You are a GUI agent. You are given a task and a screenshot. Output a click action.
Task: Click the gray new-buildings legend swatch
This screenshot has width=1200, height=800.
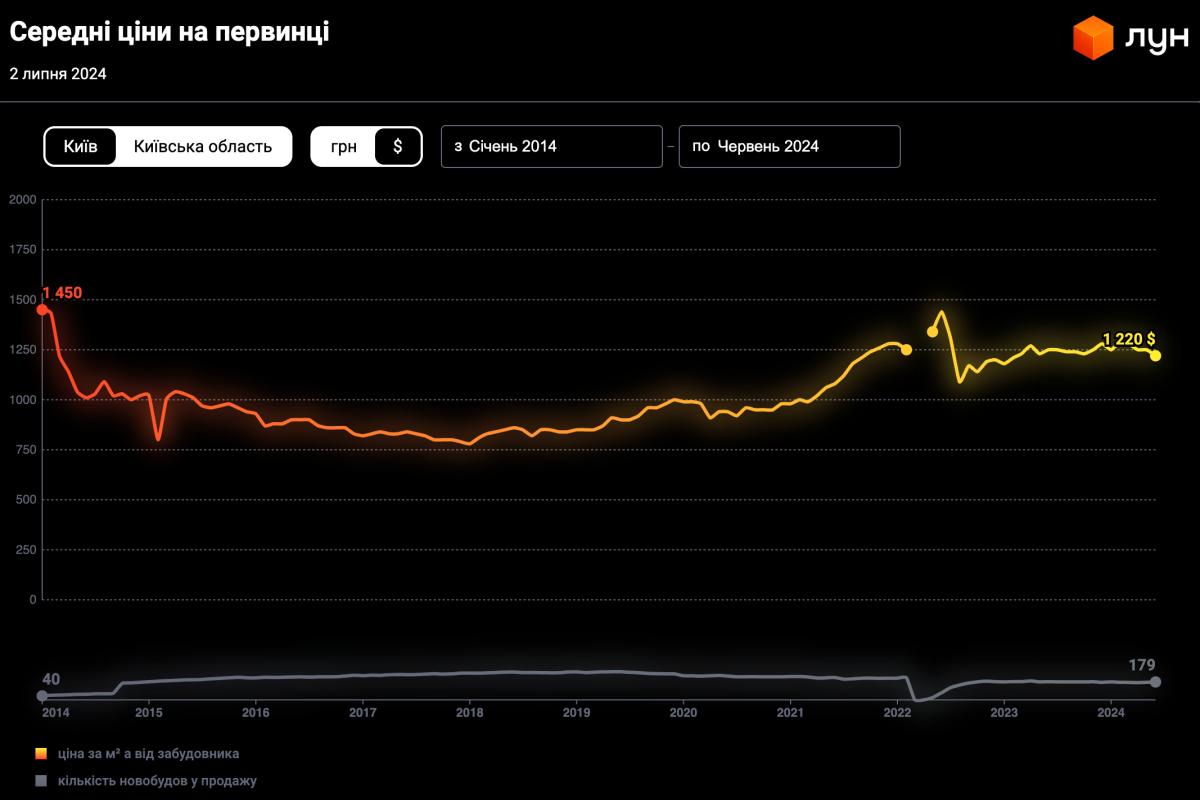coord(41,781)
